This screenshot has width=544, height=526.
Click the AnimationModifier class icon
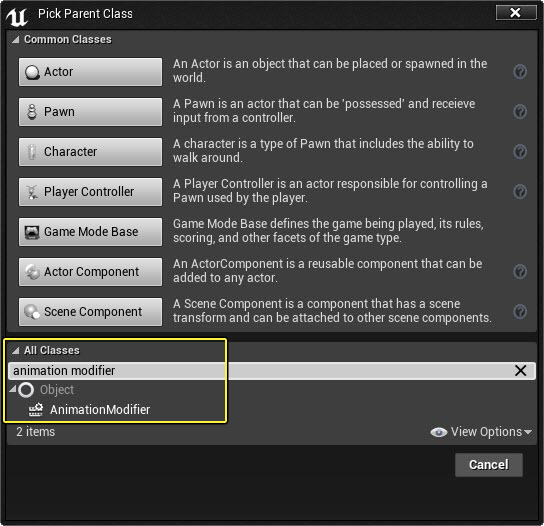(x=36, y=409)
